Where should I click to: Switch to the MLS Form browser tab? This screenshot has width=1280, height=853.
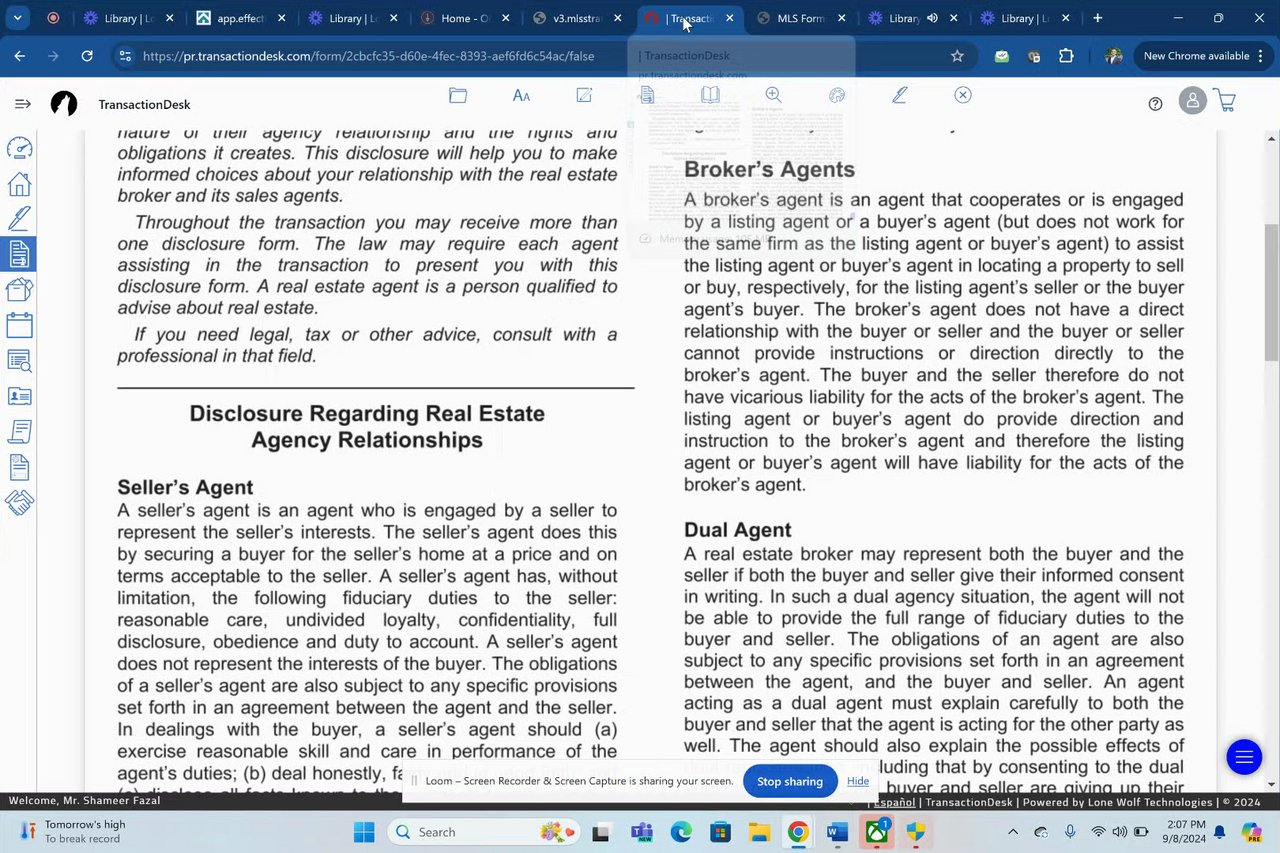click(x=801, y=18)
